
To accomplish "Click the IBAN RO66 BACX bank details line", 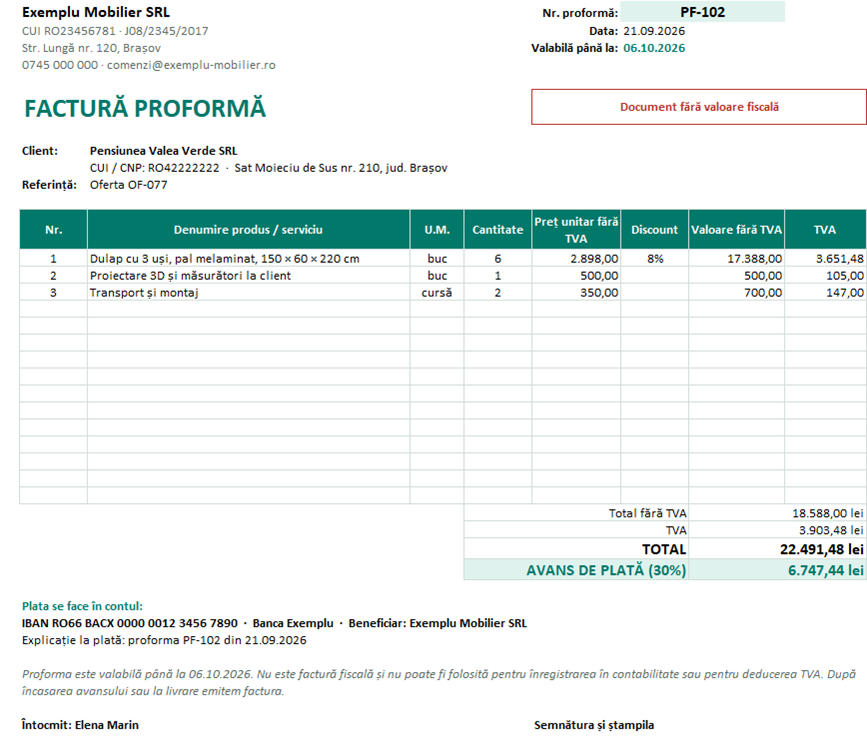I will point(274,623).
